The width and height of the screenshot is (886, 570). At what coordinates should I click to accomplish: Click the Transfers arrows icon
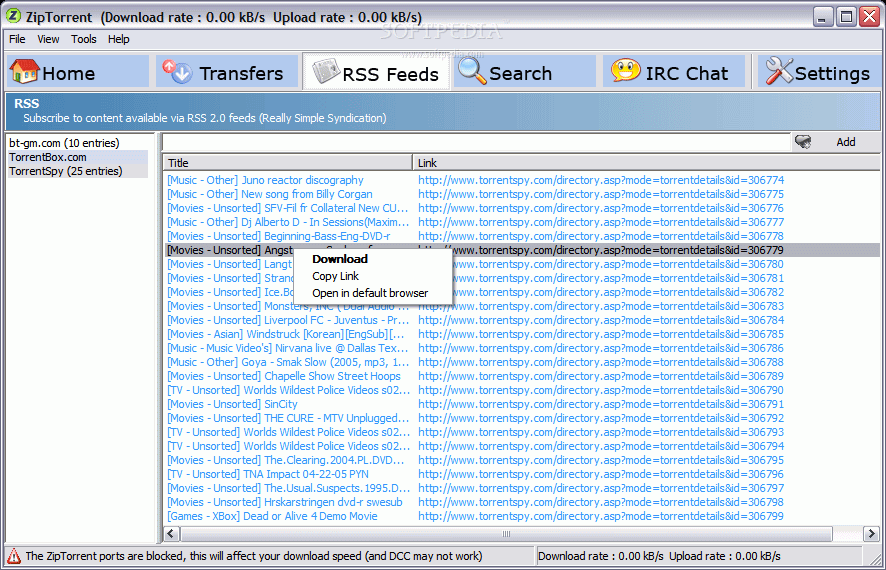(177, 72)
